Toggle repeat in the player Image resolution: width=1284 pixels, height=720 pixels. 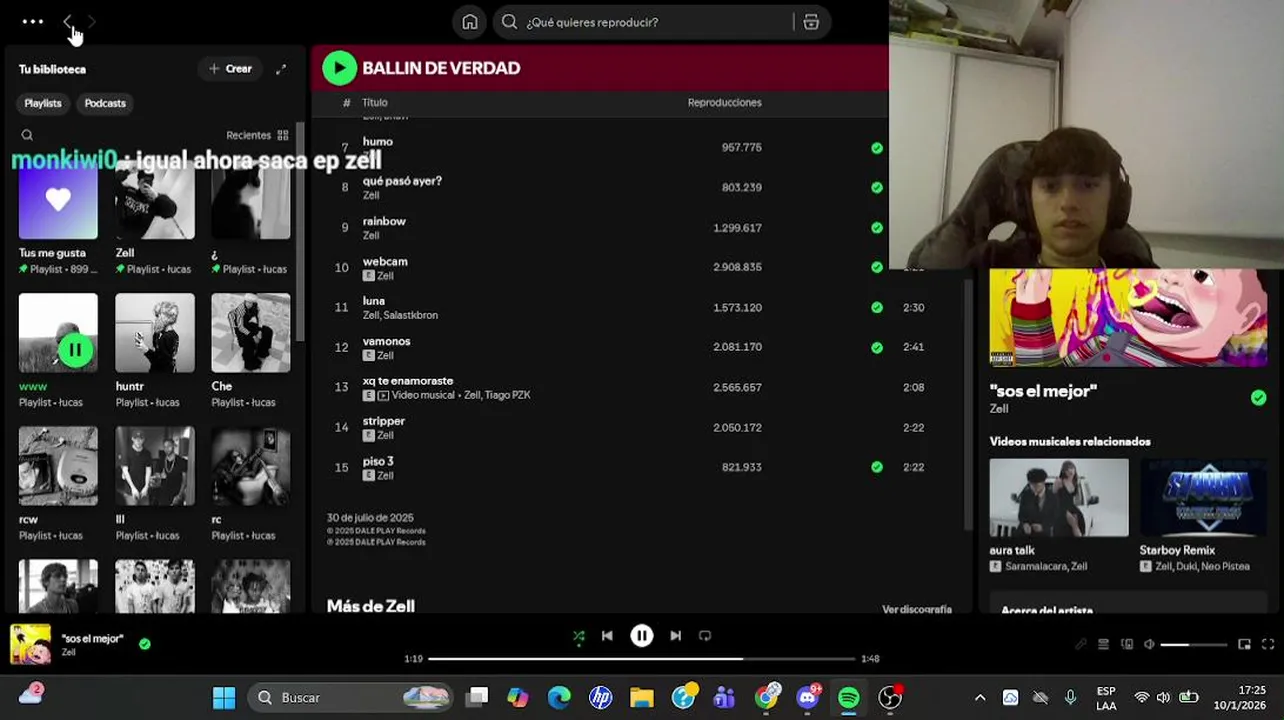click(x=705, y=636)
